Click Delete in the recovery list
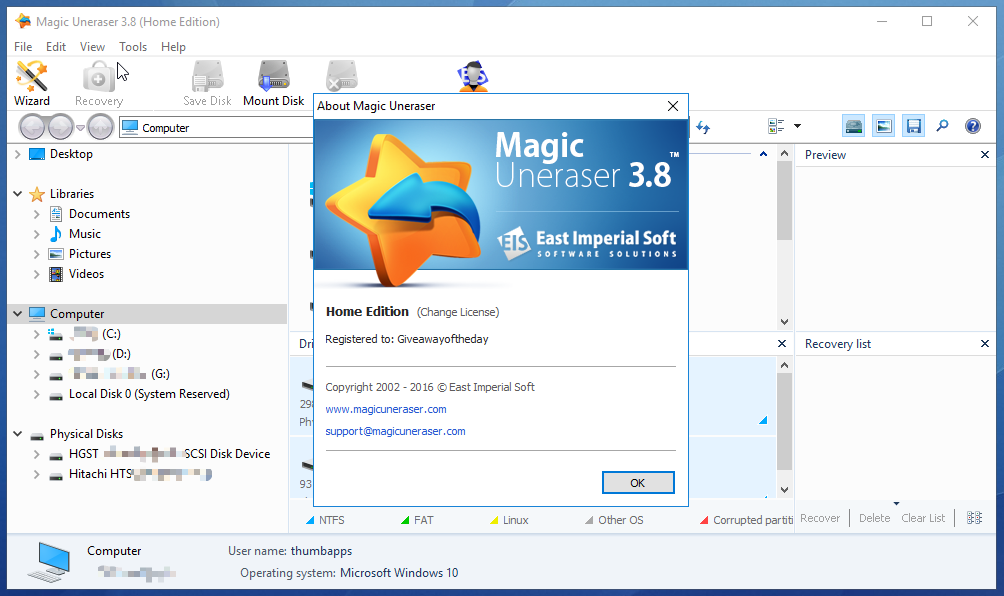 [874, 518]
